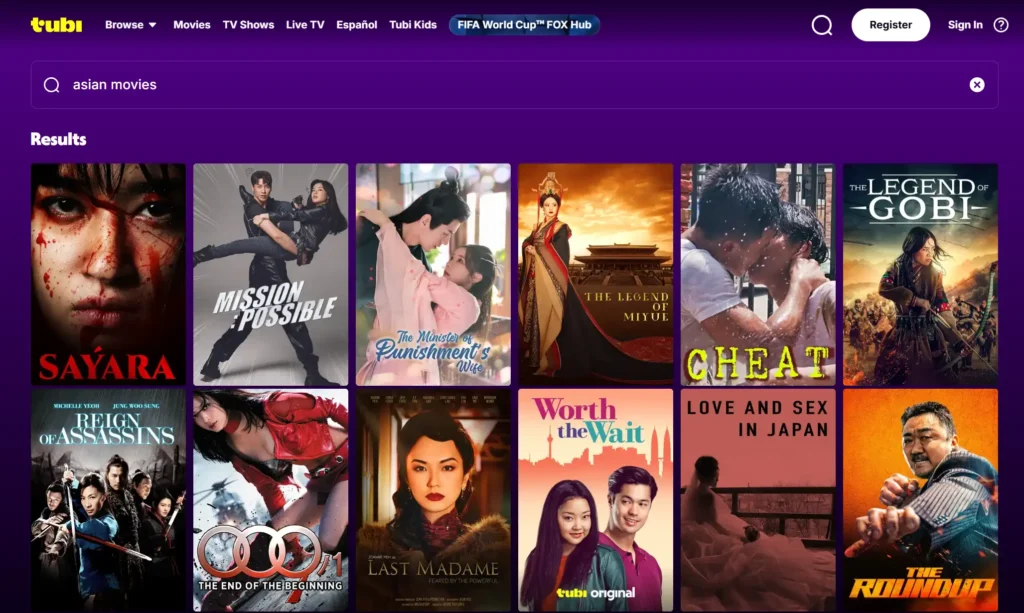Open The Legend of Gobi poster
Viewport: 1024px width, 613px height.
(x=920, y=274)
